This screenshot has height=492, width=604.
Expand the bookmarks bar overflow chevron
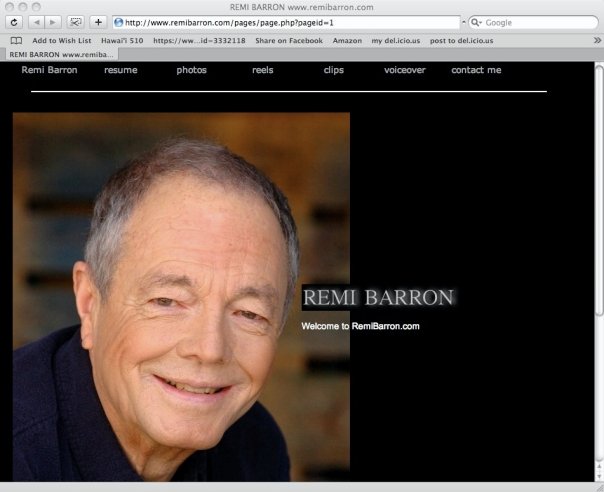pos(597,41)
